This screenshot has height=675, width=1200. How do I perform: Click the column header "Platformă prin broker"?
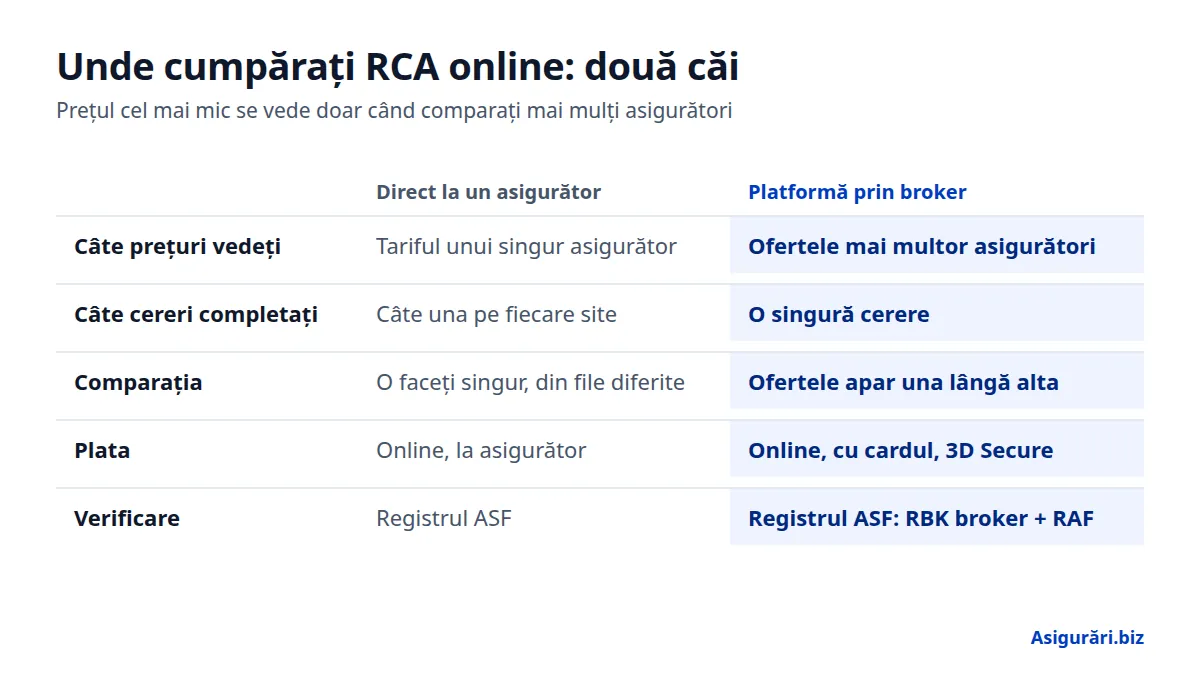point(857,192)
